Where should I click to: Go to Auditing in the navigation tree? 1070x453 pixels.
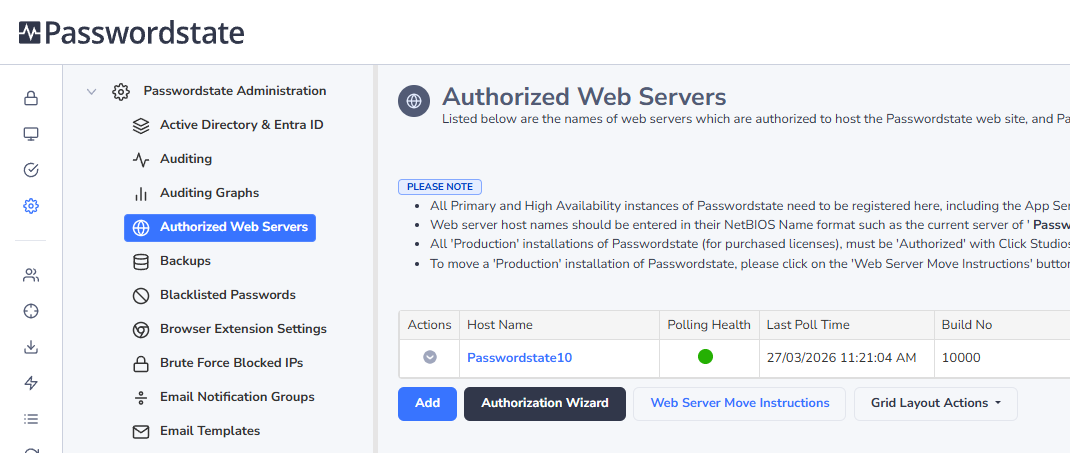(186, 159)
